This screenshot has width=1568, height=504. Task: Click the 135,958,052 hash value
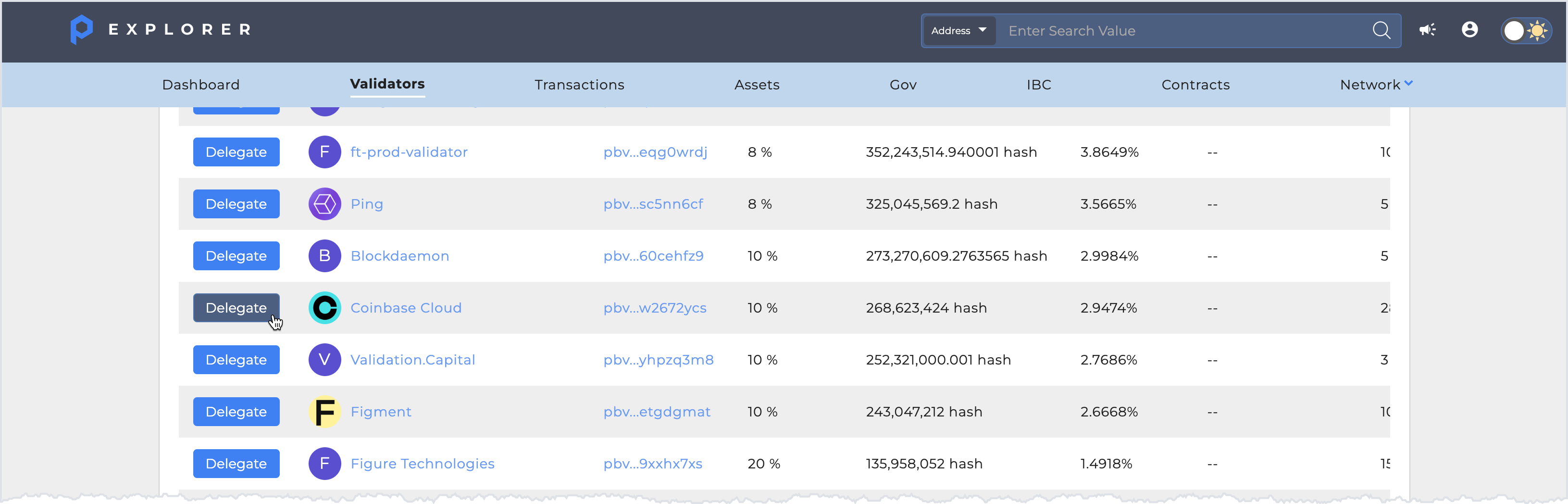click(924, 464)
